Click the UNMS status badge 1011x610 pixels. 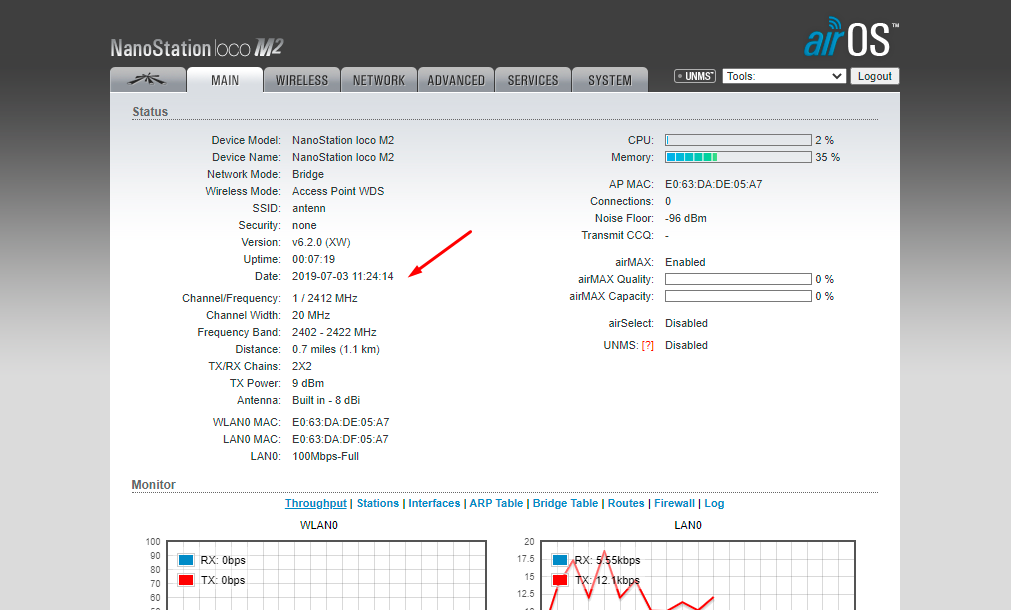pos(694,76)
